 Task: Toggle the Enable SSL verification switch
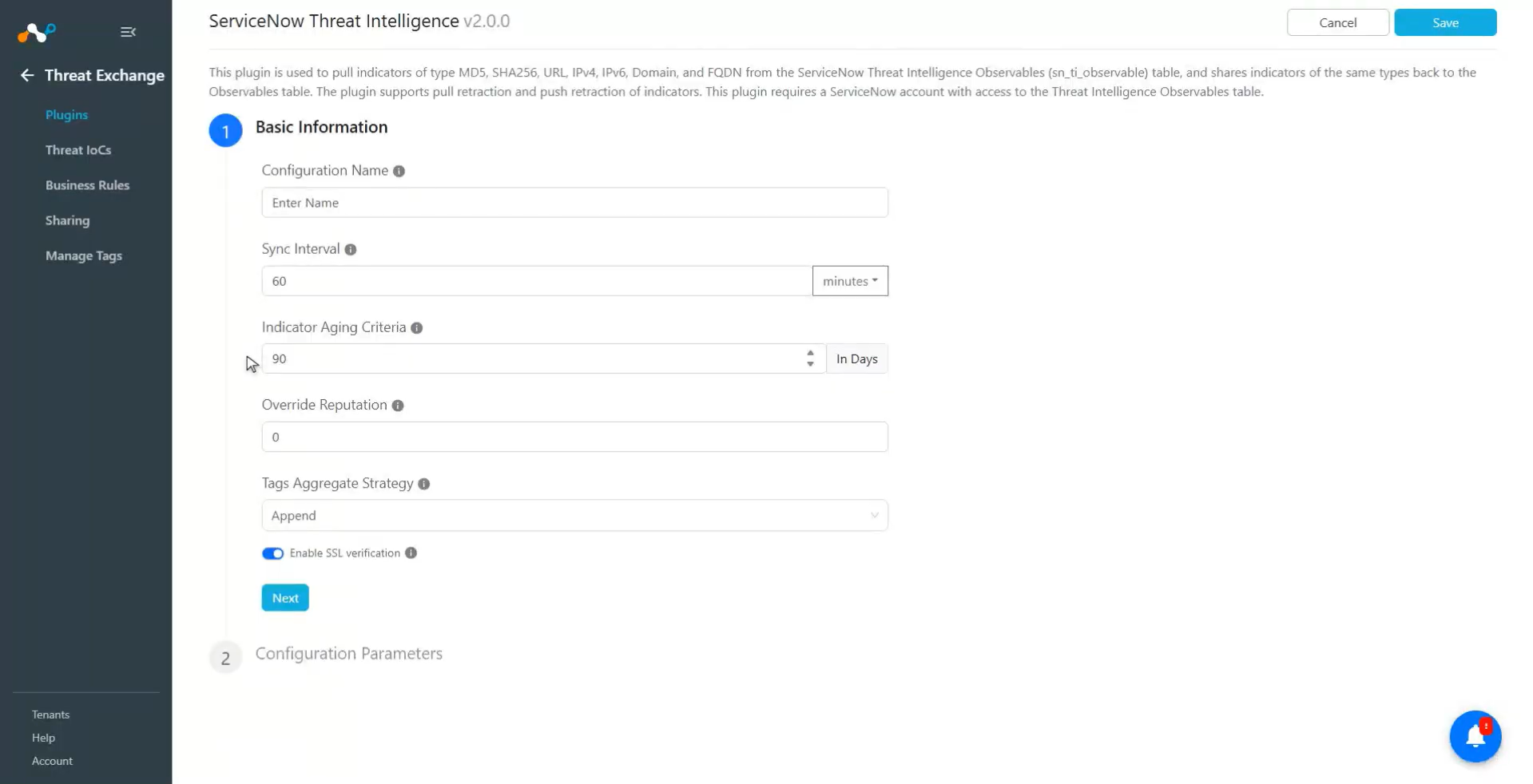[x=272, y=553]
